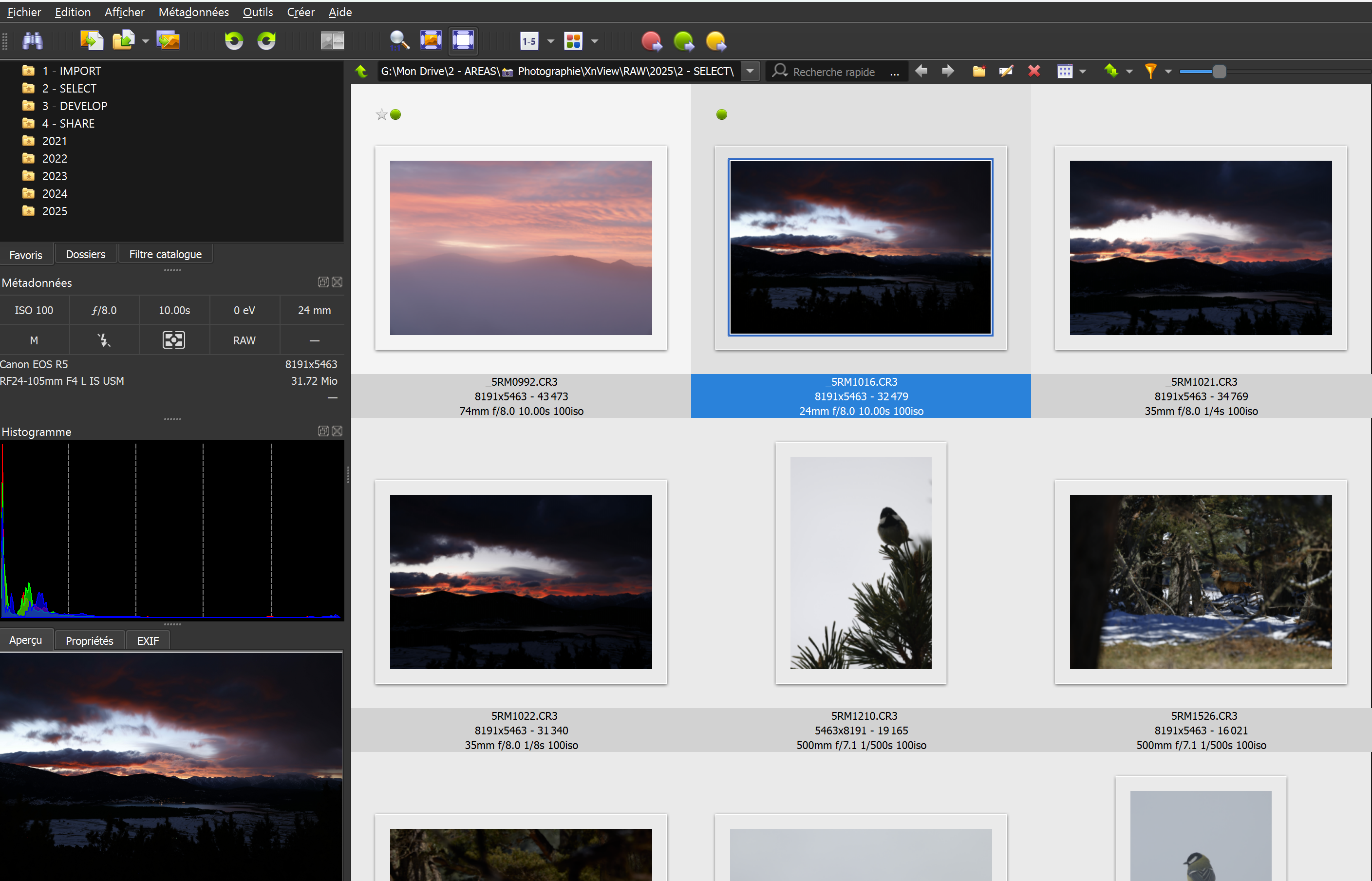Click the orange filter funnel icon
Viewport: 1372px width, 881px height.
(x=1150, y=72)
